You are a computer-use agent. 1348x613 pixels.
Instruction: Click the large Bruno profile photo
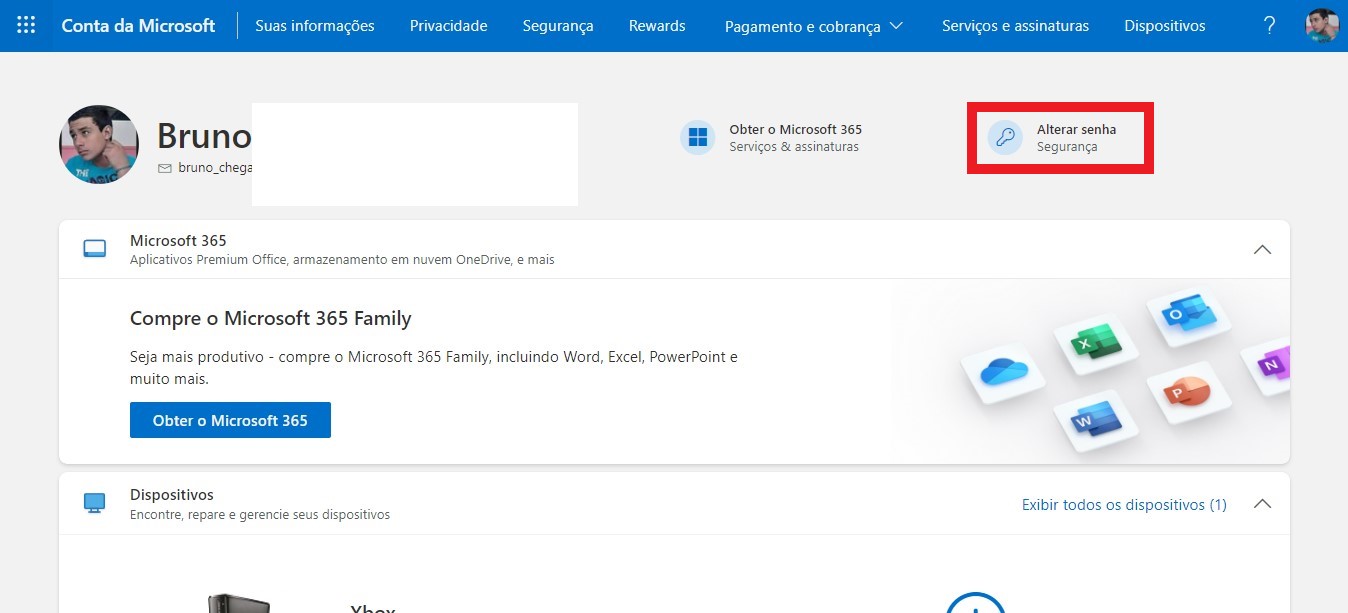(99, 144)
